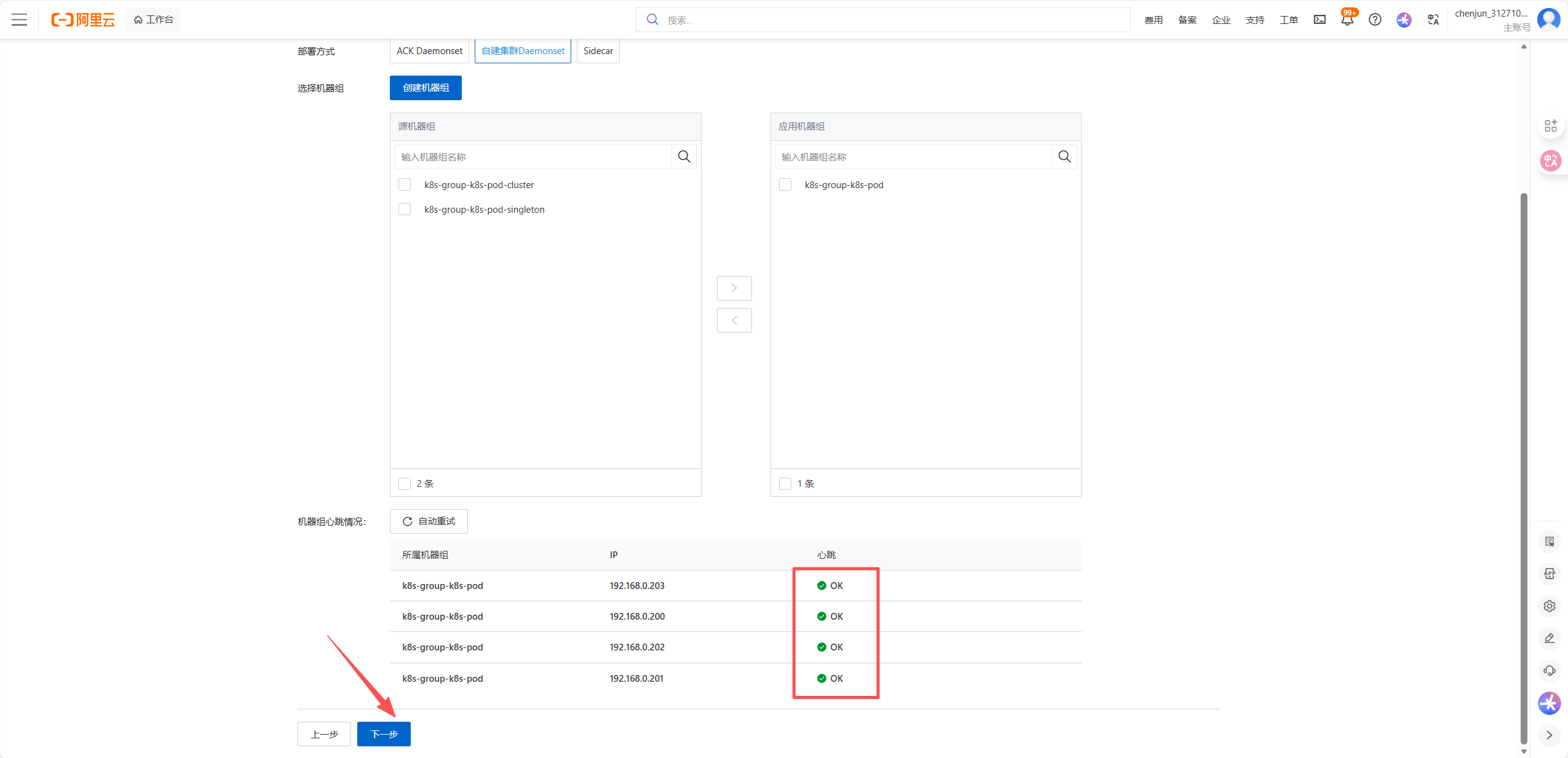Check the k8s-group-k8s-pod-singleton checkbox
Viewport: 1568px width, 758px height.
pyautogui.click(x=405, y=210)
